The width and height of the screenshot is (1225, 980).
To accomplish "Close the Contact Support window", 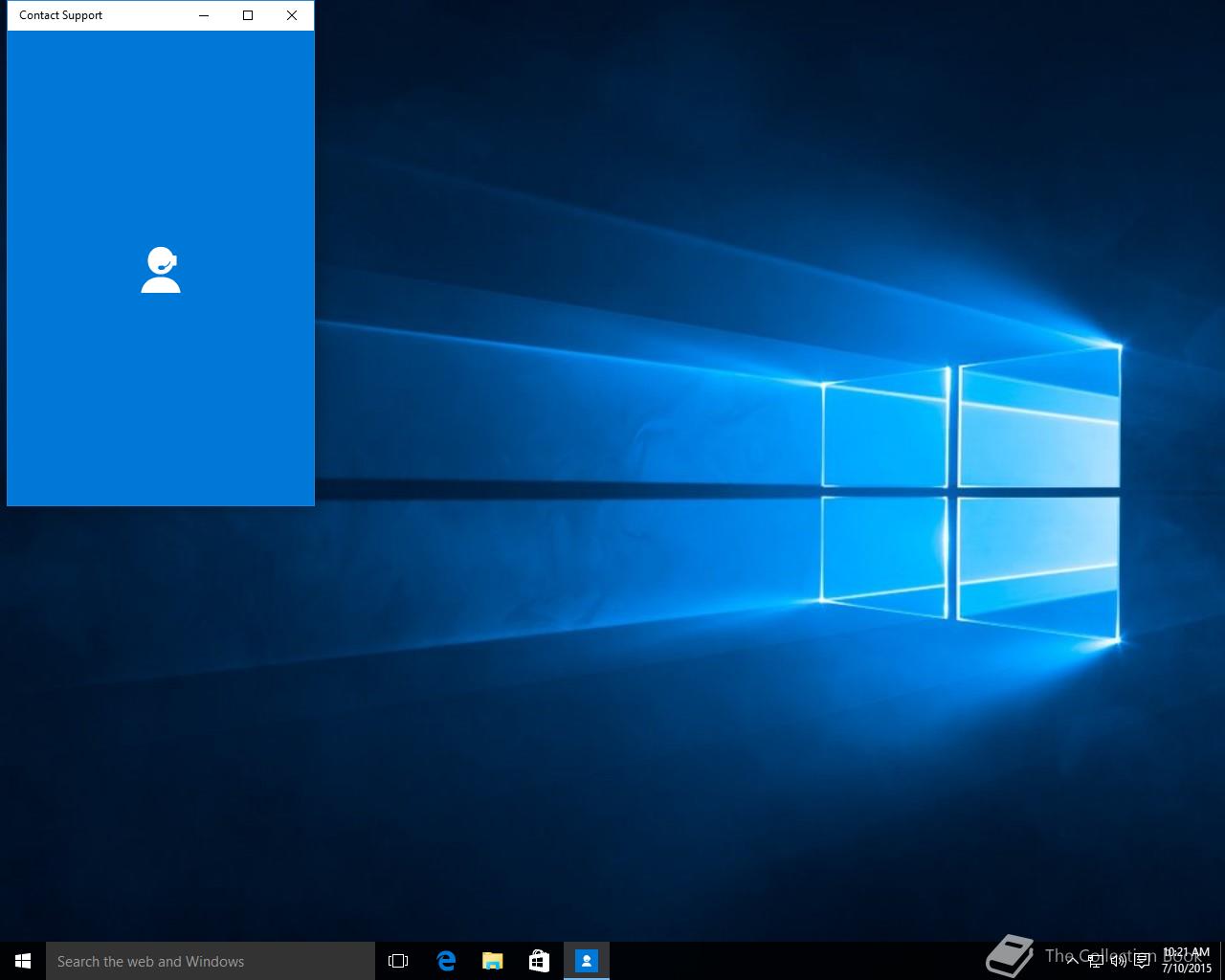I will point(292,15).
